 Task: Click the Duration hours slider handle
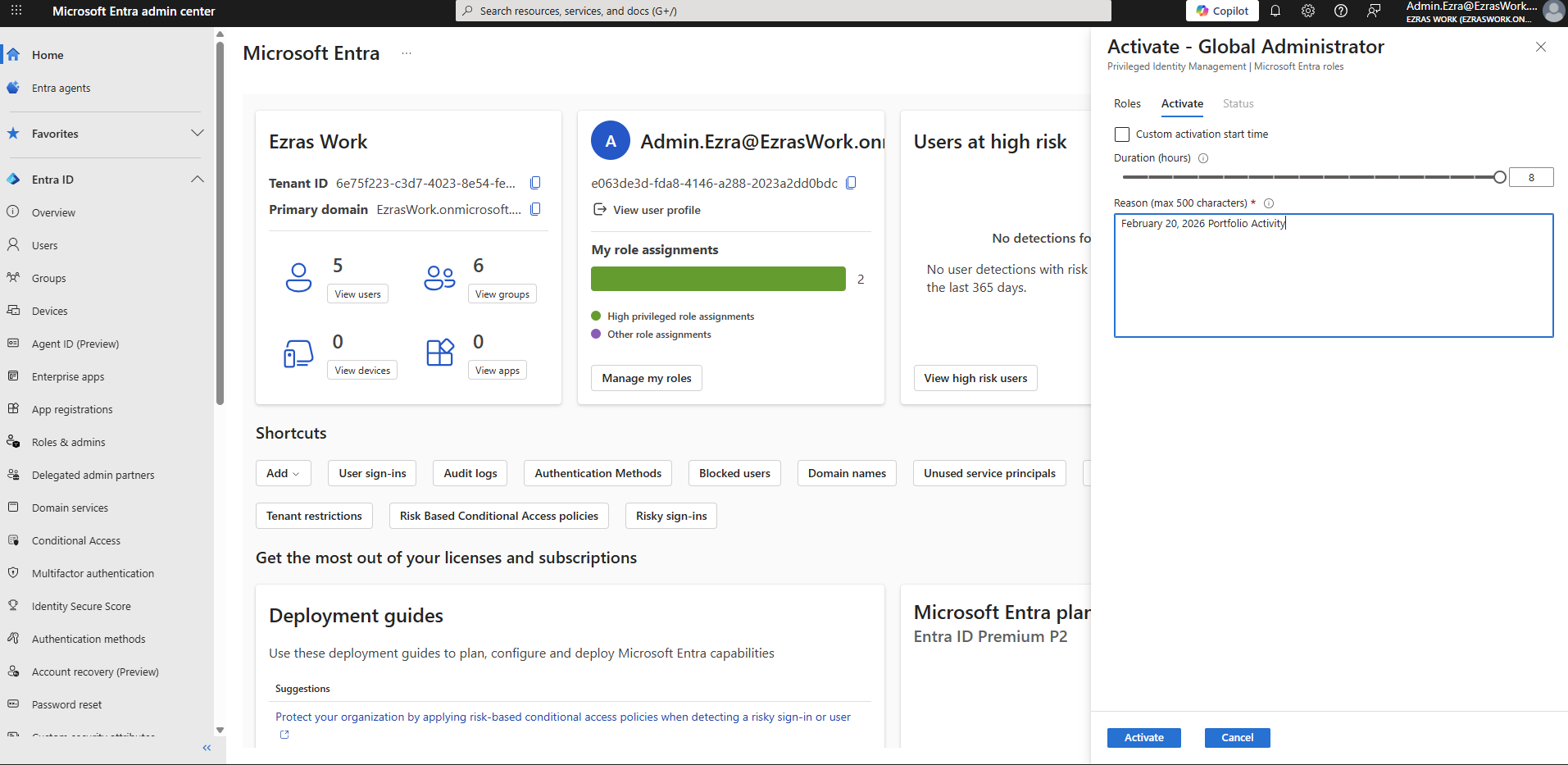(1499, 177)
